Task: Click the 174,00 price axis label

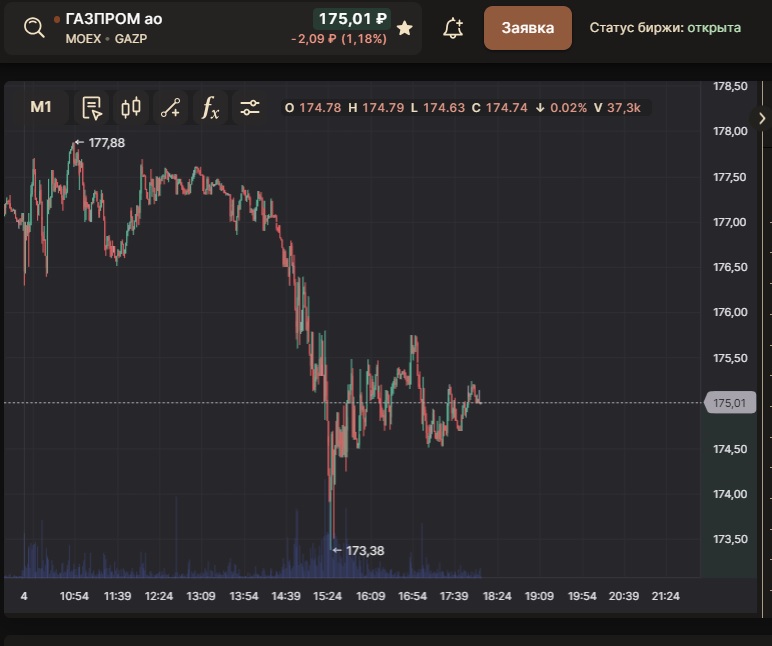Action: 730,494
